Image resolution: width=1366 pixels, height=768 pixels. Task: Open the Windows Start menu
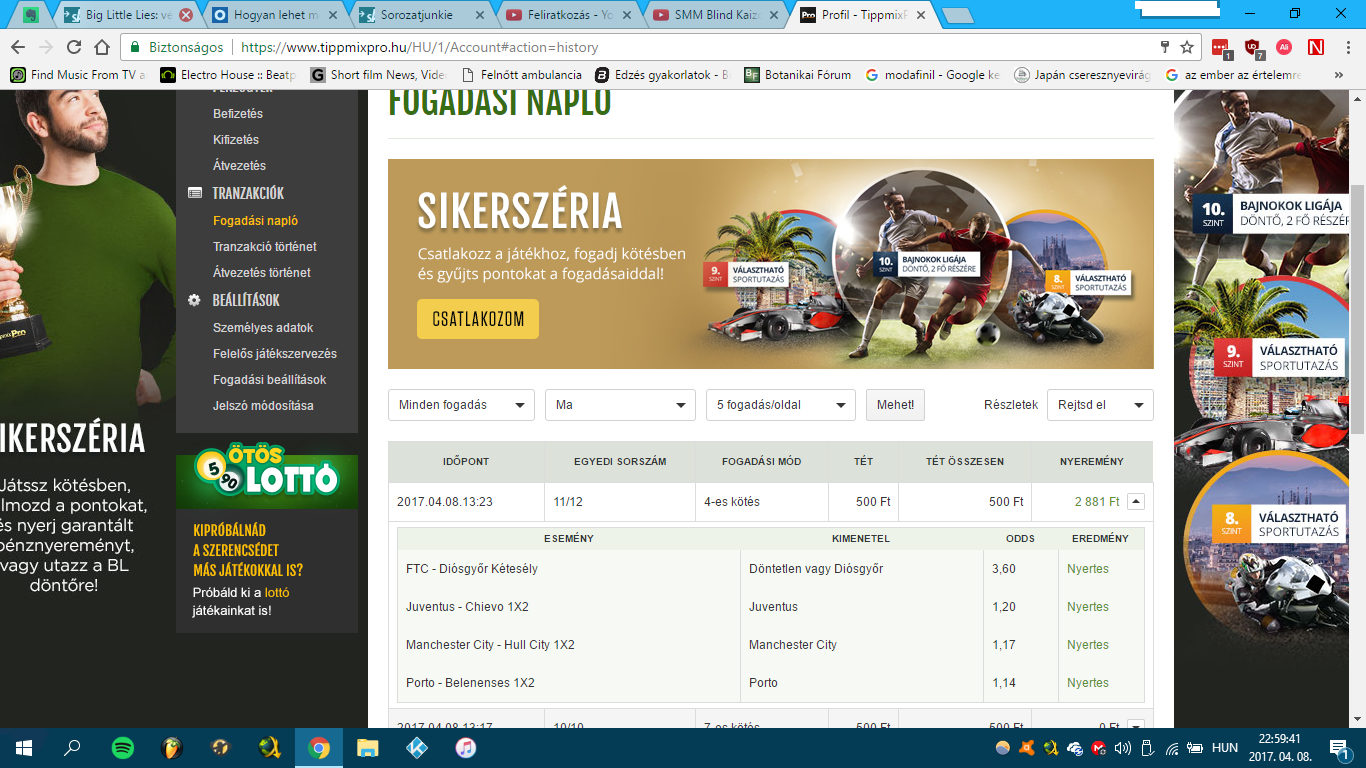point(23,747)
